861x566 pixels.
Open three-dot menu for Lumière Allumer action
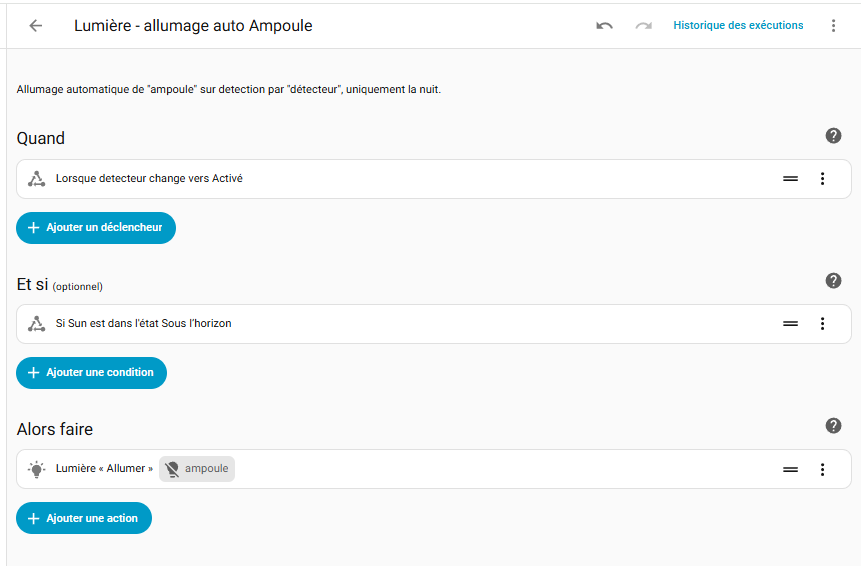(822, 469)
